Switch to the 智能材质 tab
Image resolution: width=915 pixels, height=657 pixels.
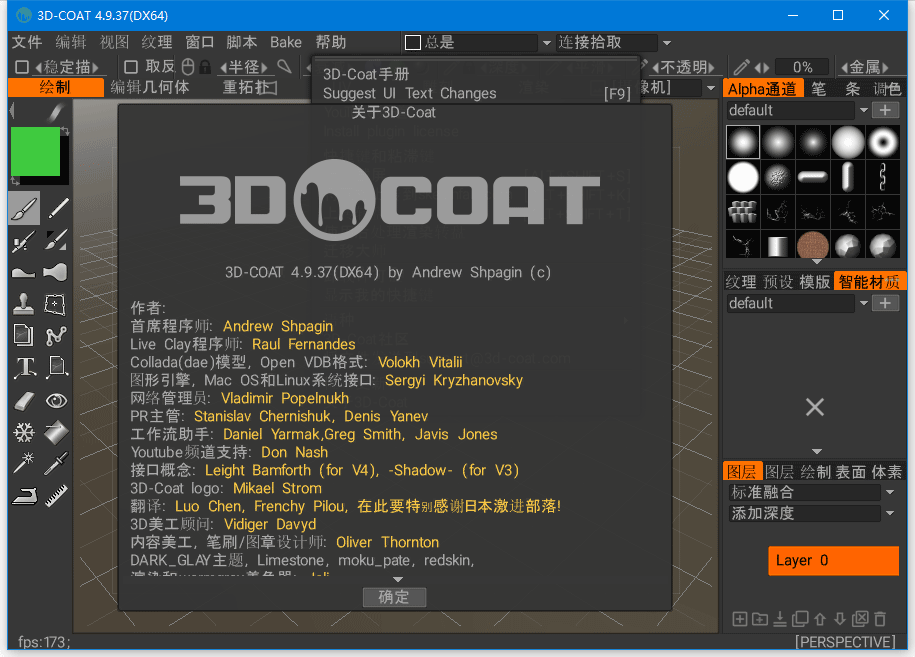pos(869,282)
